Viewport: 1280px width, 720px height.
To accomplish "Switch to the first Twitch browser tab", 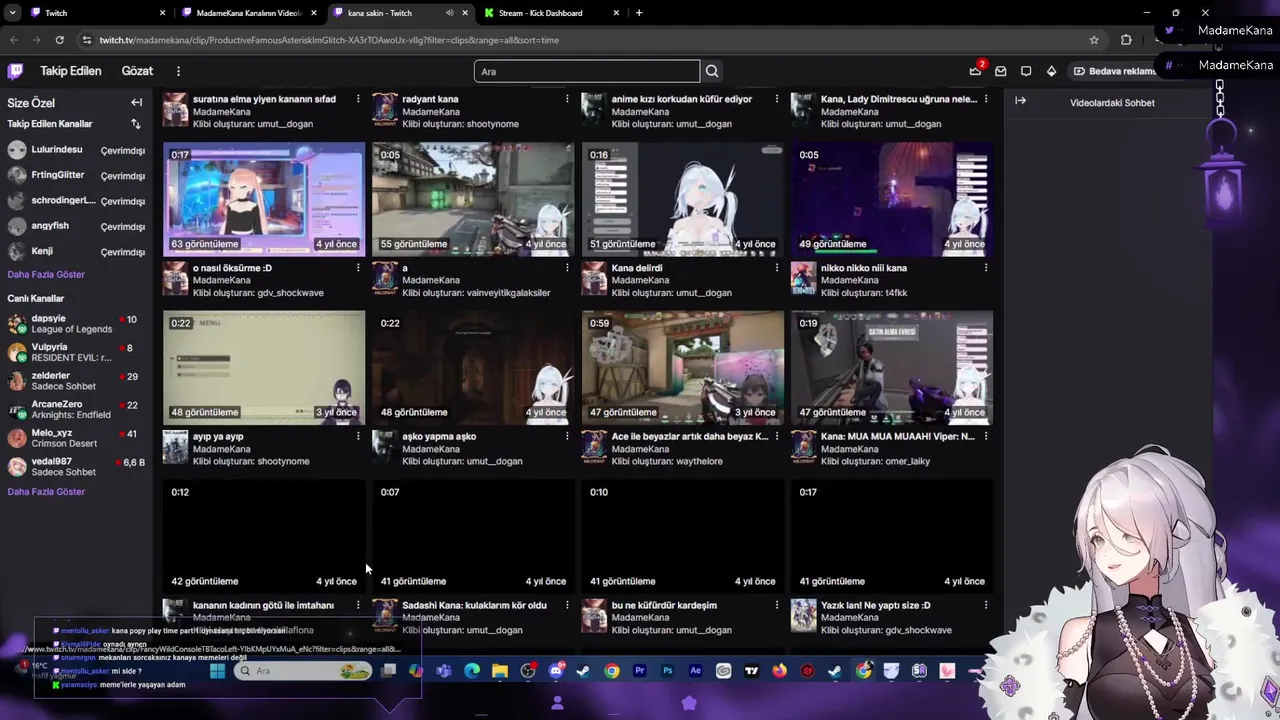I will point(95,13).
